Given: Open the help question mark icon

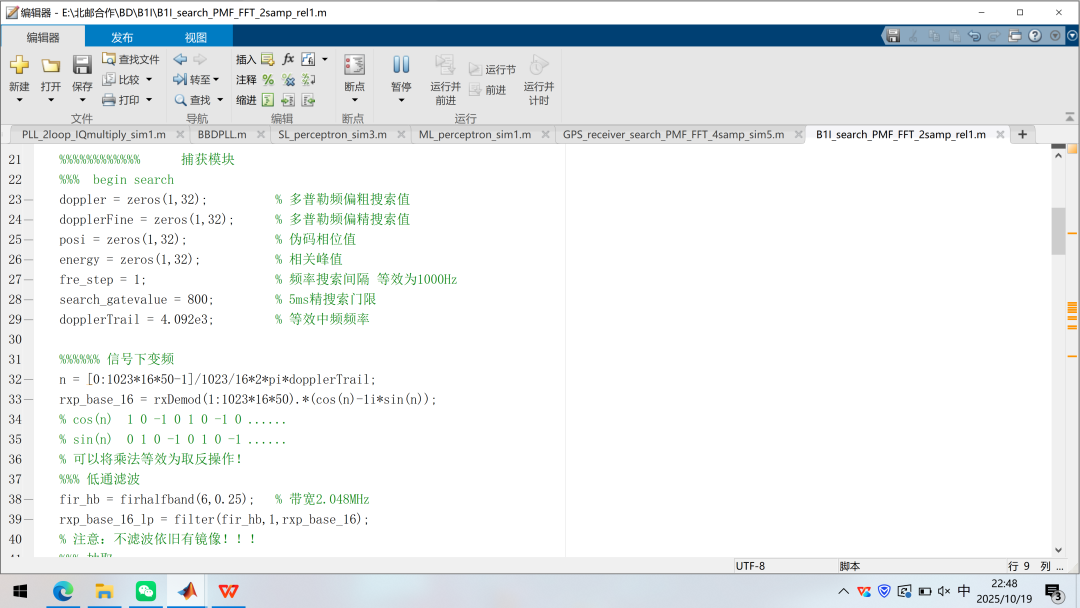Looking at the screenshot, I should [x=1035, y=36].
